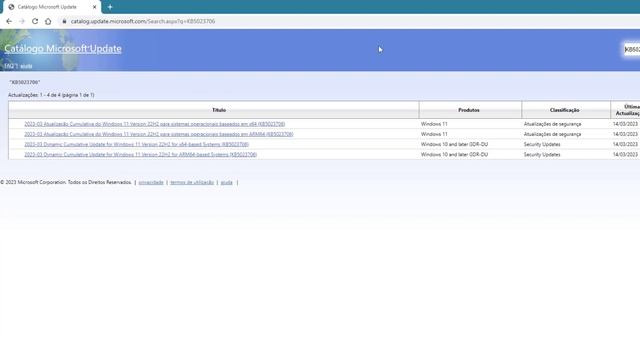Click Security Updates in Dynamic x64 row
640x360 pixels.
click(542, 144)
